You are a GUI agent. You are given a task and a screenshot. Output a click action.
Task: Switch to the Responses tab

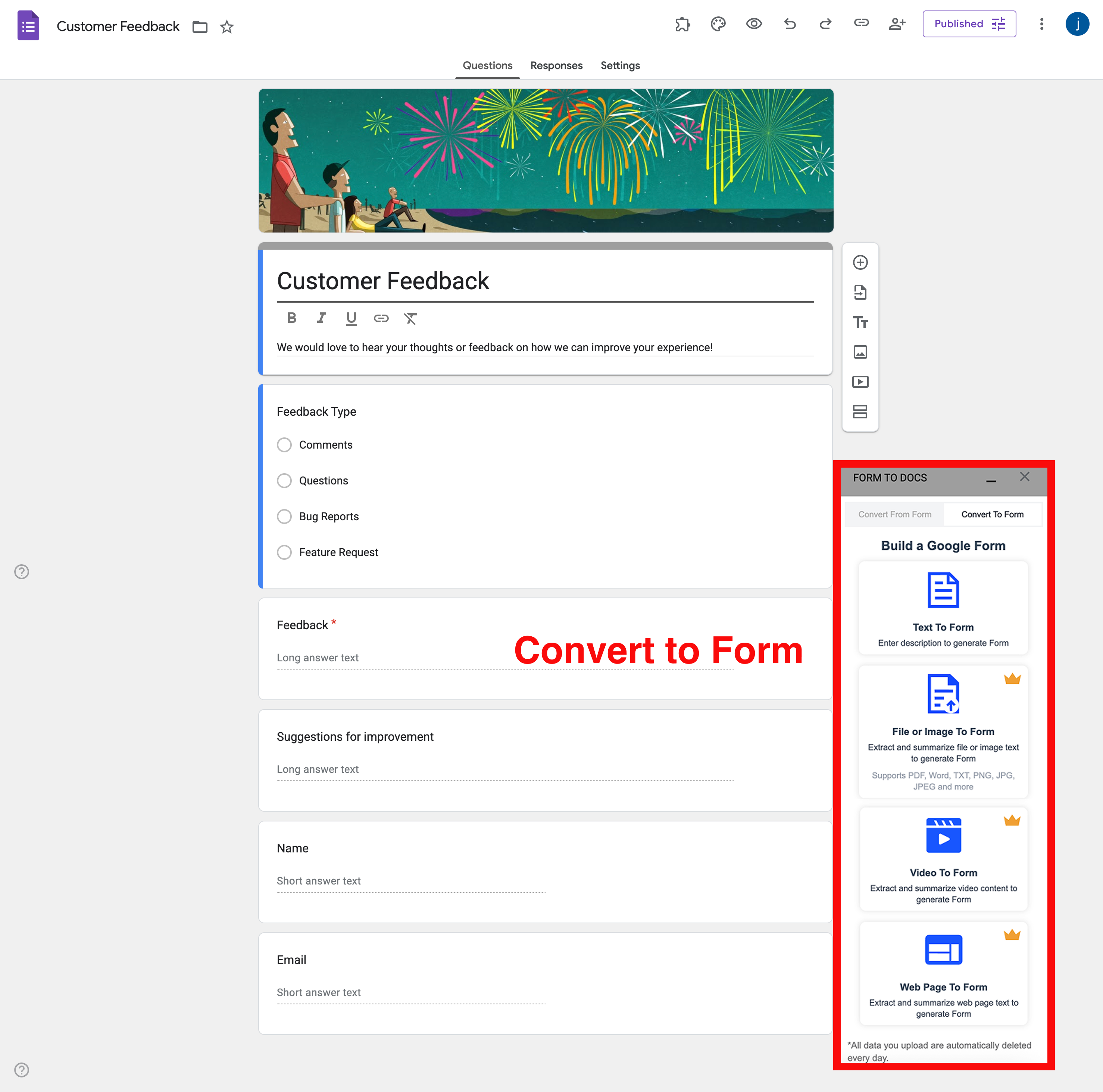[556, 65]
